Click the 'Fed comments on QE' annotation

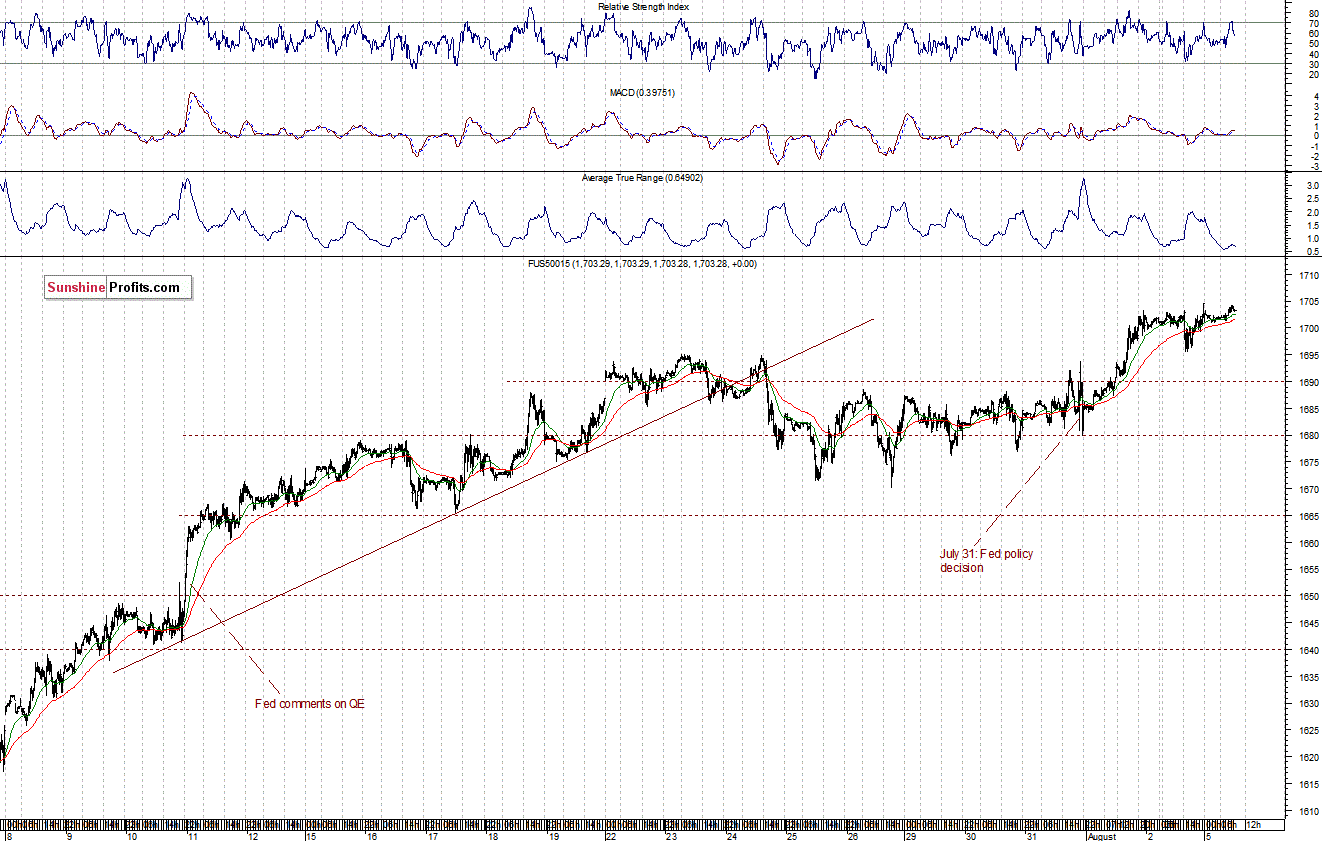click(x=310, y=704)
